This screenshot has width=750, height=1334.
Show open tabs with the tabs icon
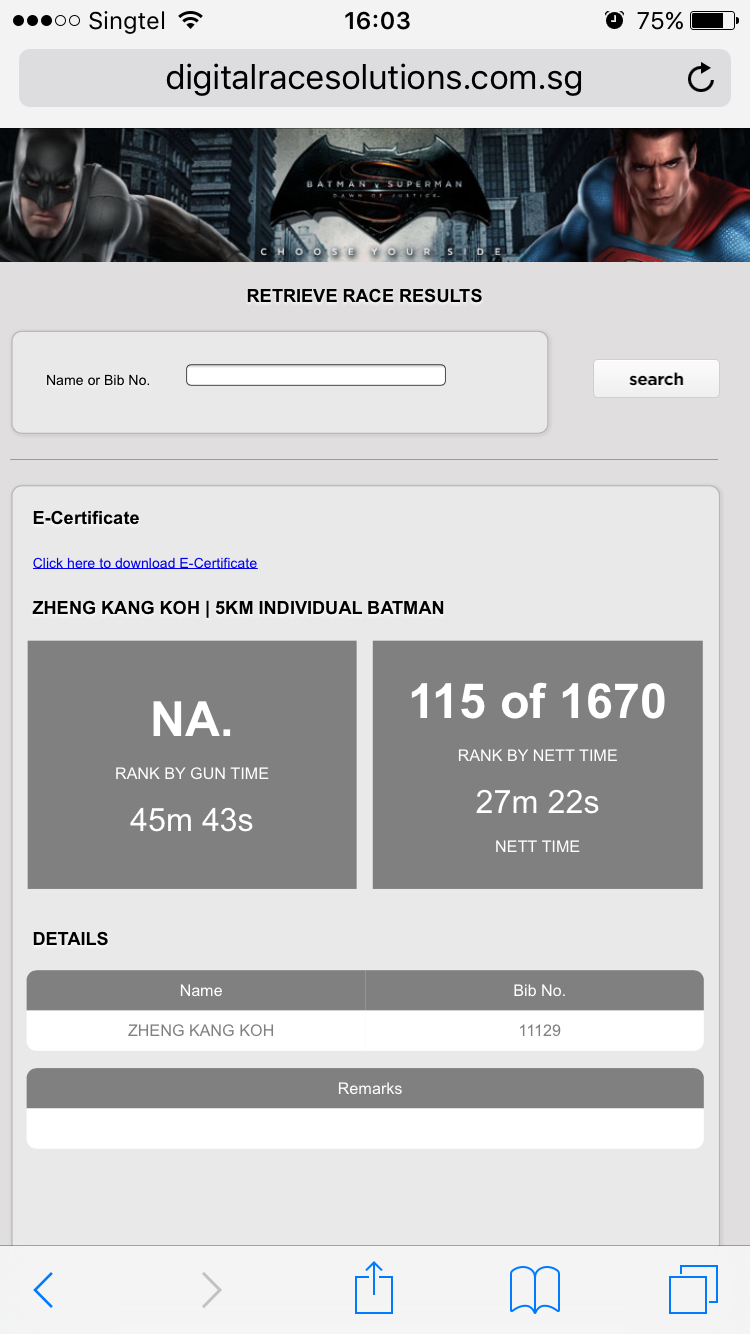pos(693,1289)
